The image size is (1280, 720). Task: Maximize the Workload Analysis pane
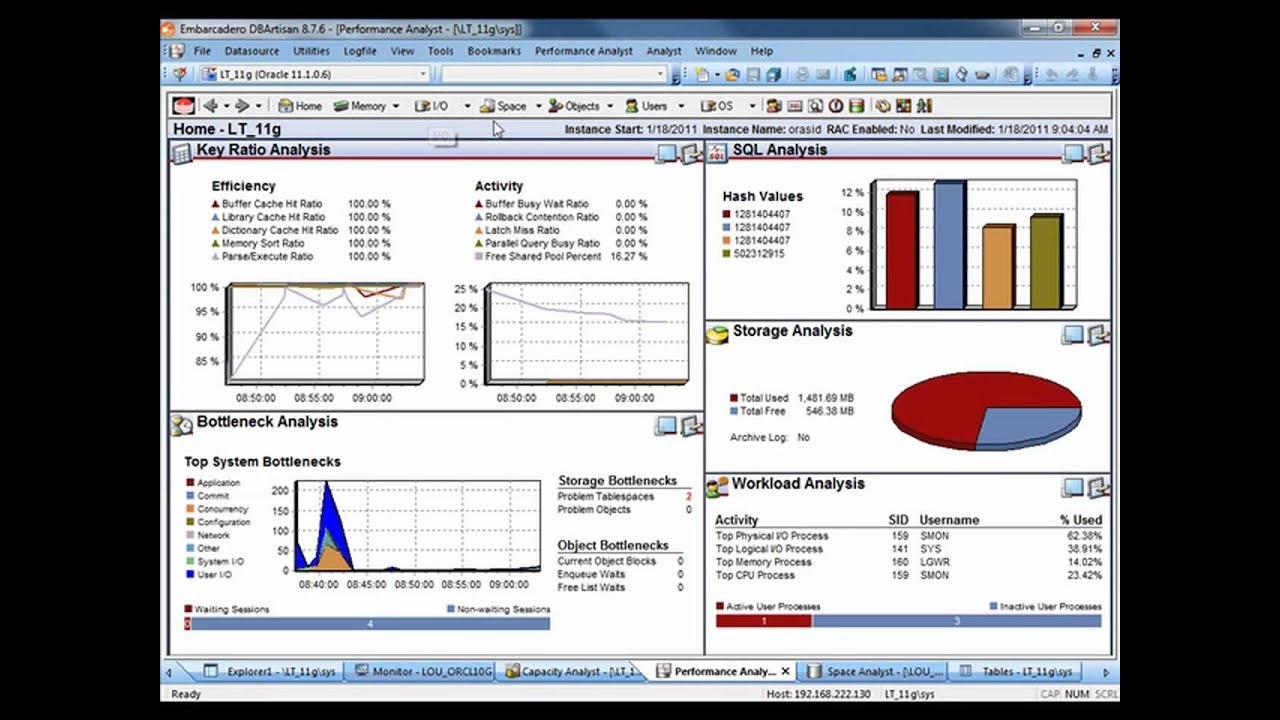1073,487
